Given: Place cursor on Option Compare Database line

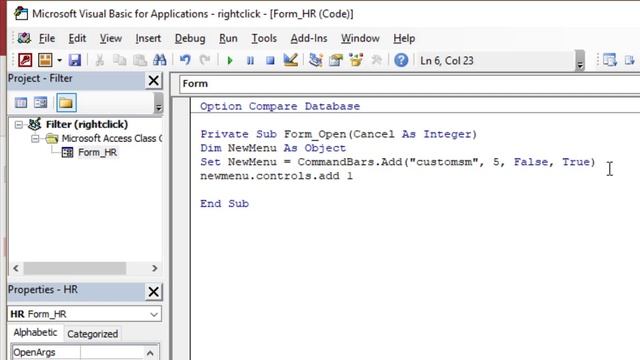Looking at the screenshot, I should click(280, 107).
